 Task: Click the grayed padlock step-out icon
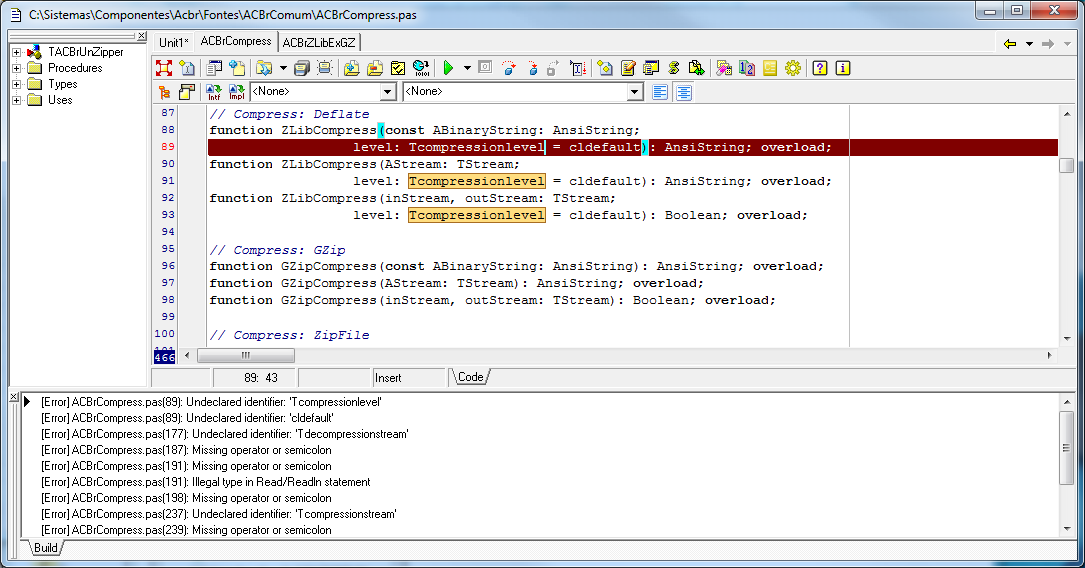coord(553,68)
